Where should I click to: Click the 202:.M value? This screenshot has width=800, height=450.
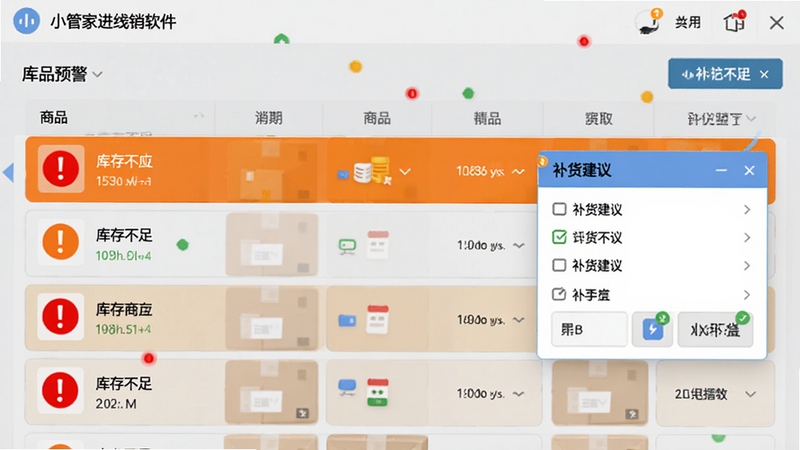[x=116, y=404]
